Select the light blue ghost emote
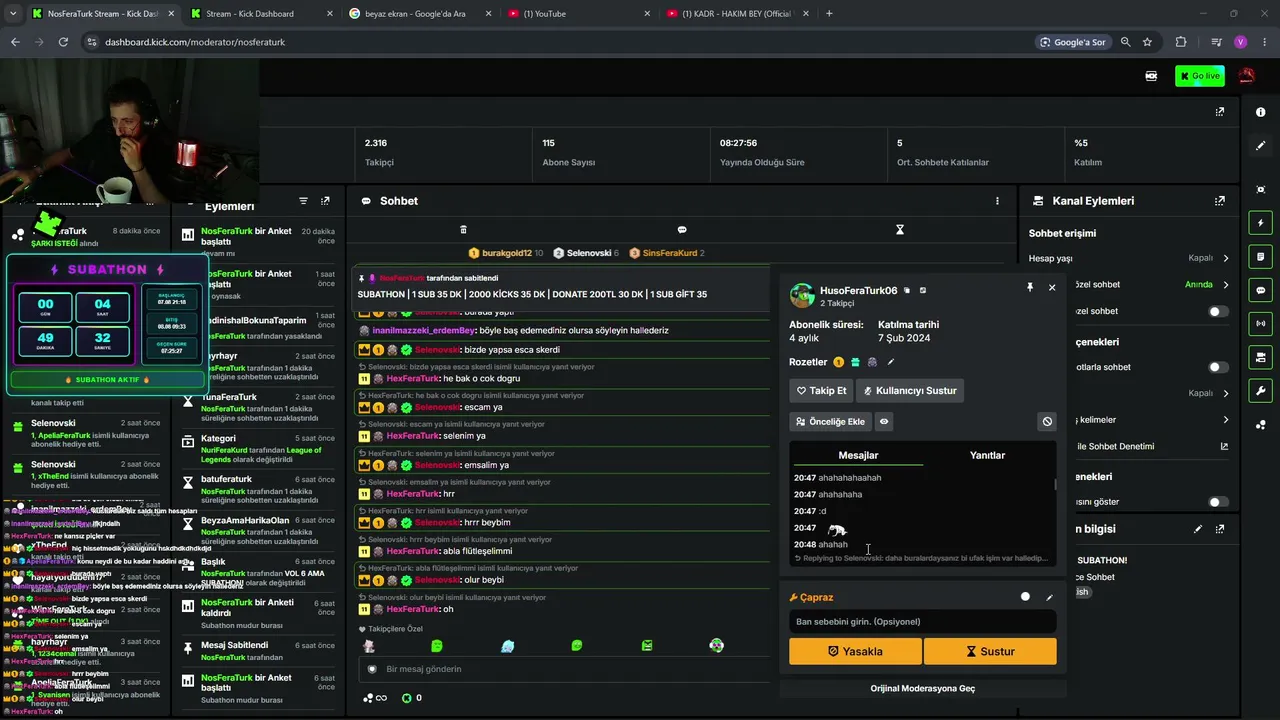 (x=507, y=646)
